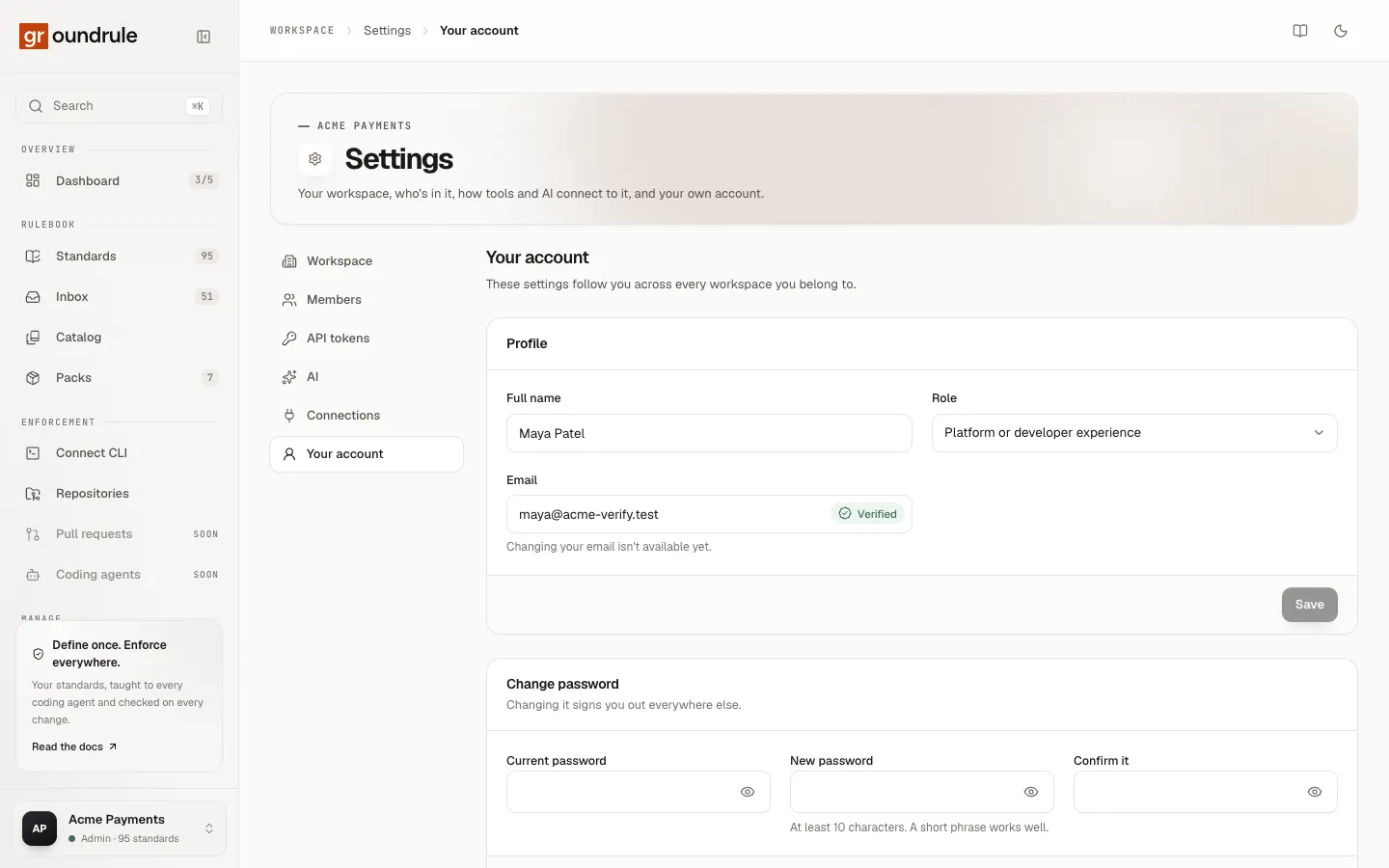This screenshot has height=868, width=1389.
Task: Open the Connections settings tab
Action: (367, 416)
